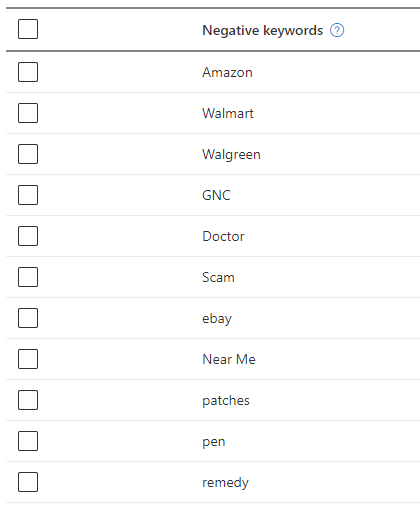Click the GNC keyword text

(x=216, y=195)
